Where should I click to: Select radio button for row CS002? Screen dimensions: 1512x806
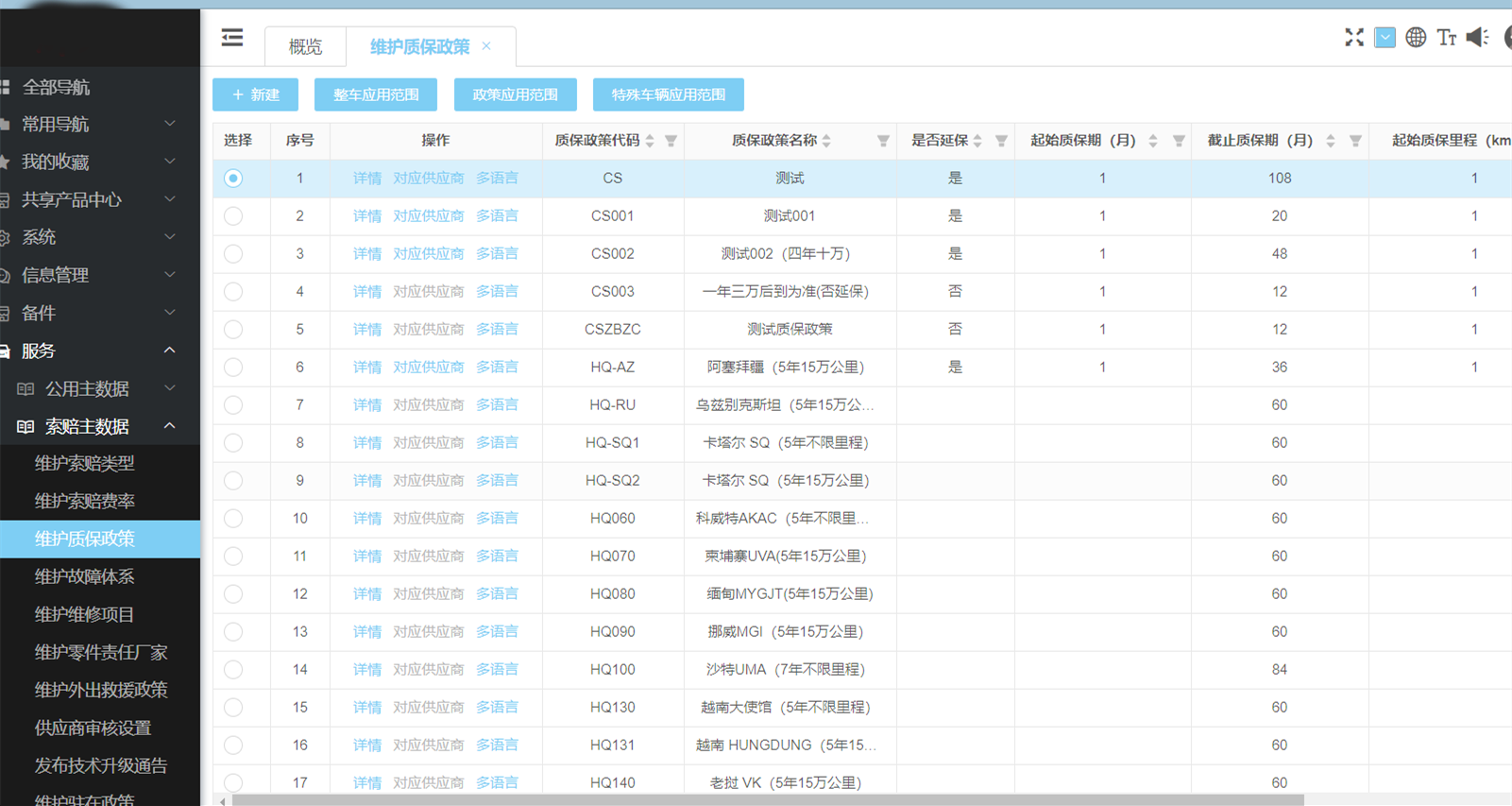coord(233,253)
